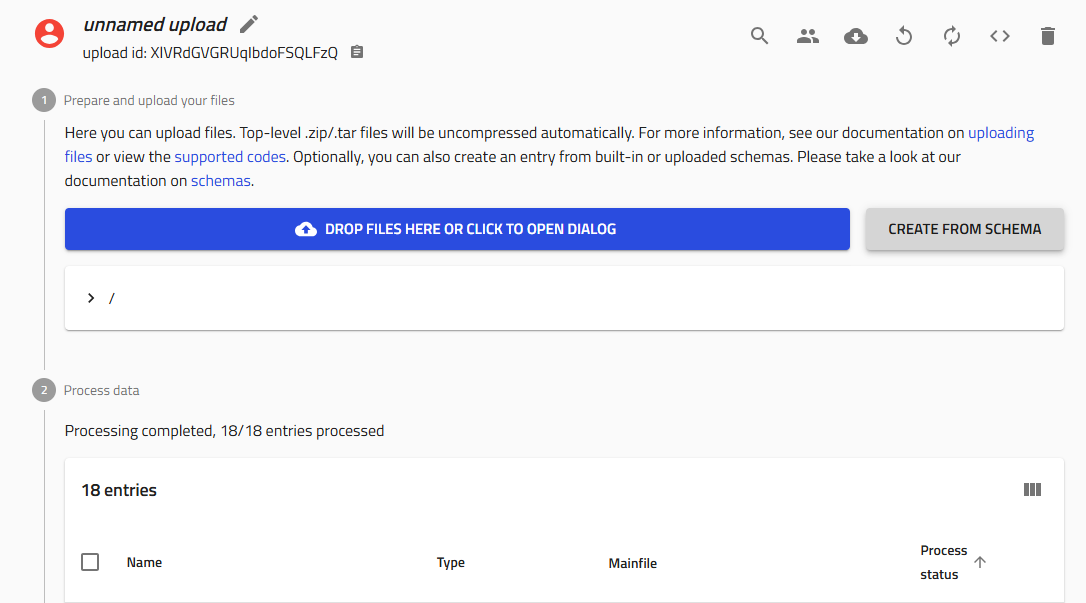Image resolution: width=1086 pixels, height=603 pixels.
Task: Reload the upload with the history icon
Action: pyautogui.click(x=903, y=35)
